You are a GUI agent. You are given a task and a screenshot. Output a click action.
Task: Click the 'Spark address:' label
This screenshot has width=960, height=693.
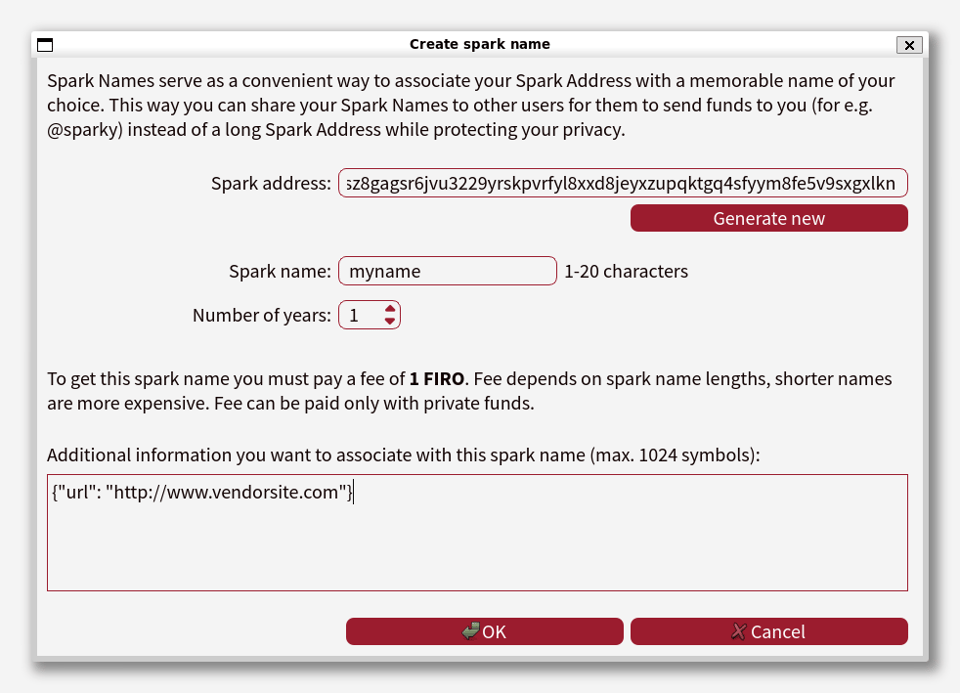coord(270,184)
